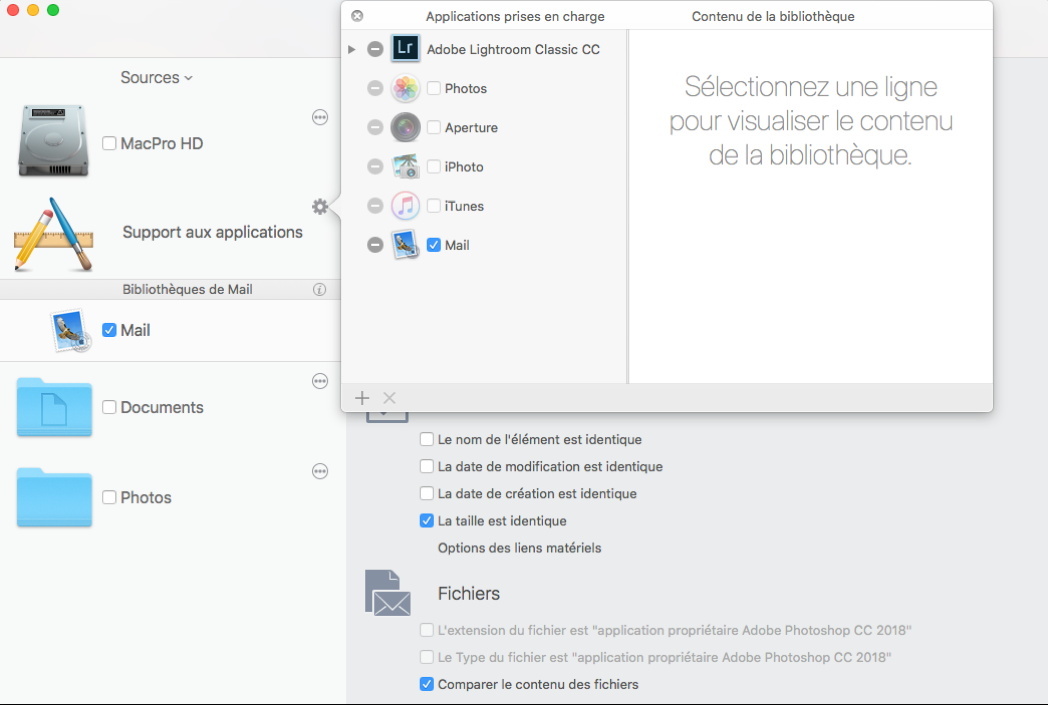Click the remove X button beside plus
The height and width of the screenshot is (705, 1048).
pos(390,398)
